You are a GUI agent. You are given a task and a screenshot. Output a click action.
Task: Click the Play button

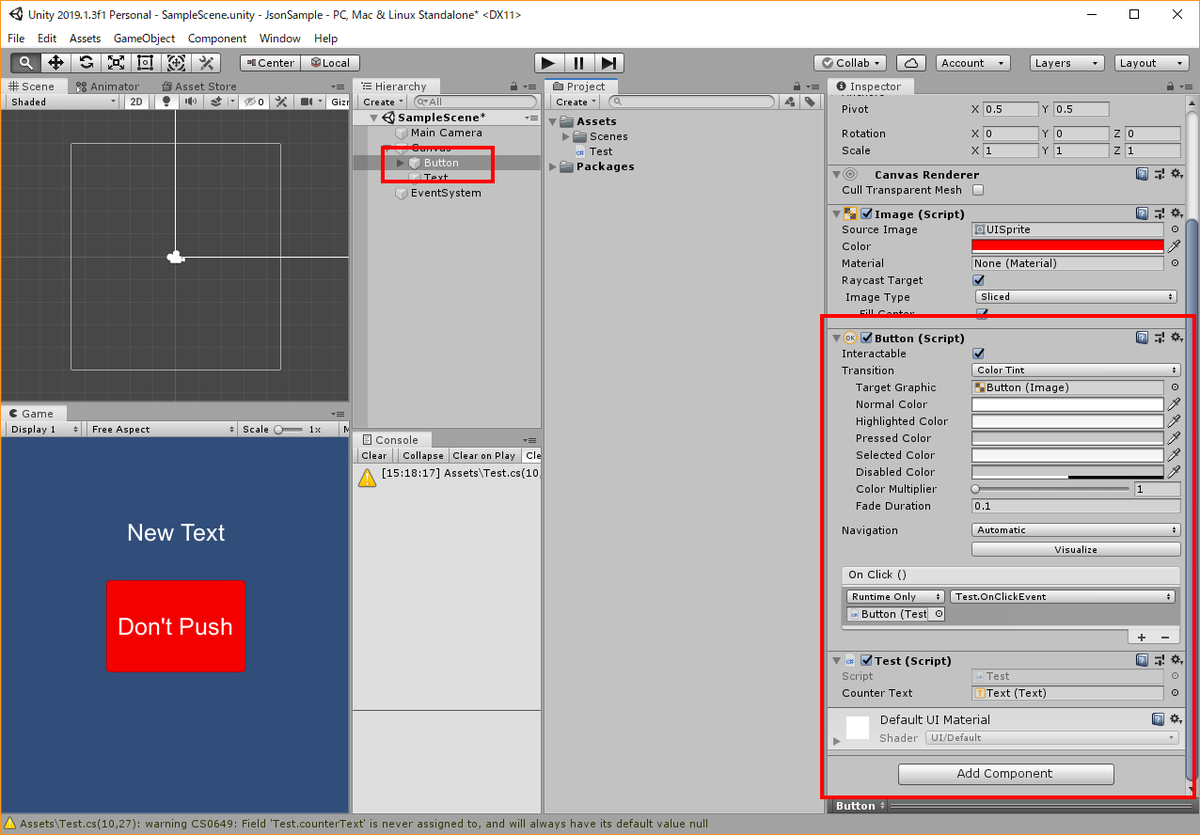548,63
